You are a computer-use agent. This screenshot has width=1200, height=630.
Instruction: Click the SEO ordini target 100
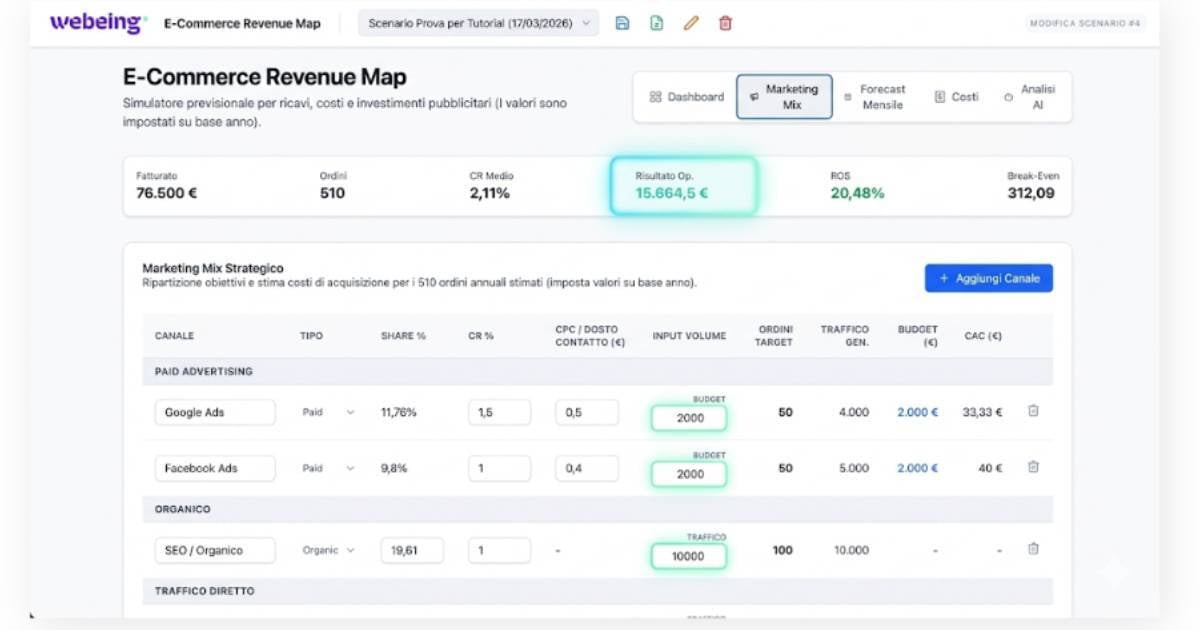(782, 550)
